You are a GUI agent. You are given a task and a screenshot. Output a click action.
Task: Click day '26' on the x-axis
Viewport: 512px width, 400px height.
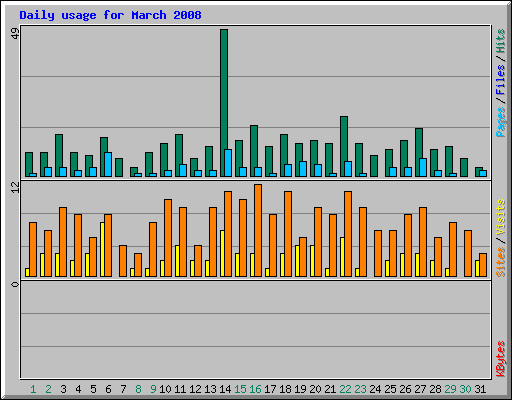point(405,389)
